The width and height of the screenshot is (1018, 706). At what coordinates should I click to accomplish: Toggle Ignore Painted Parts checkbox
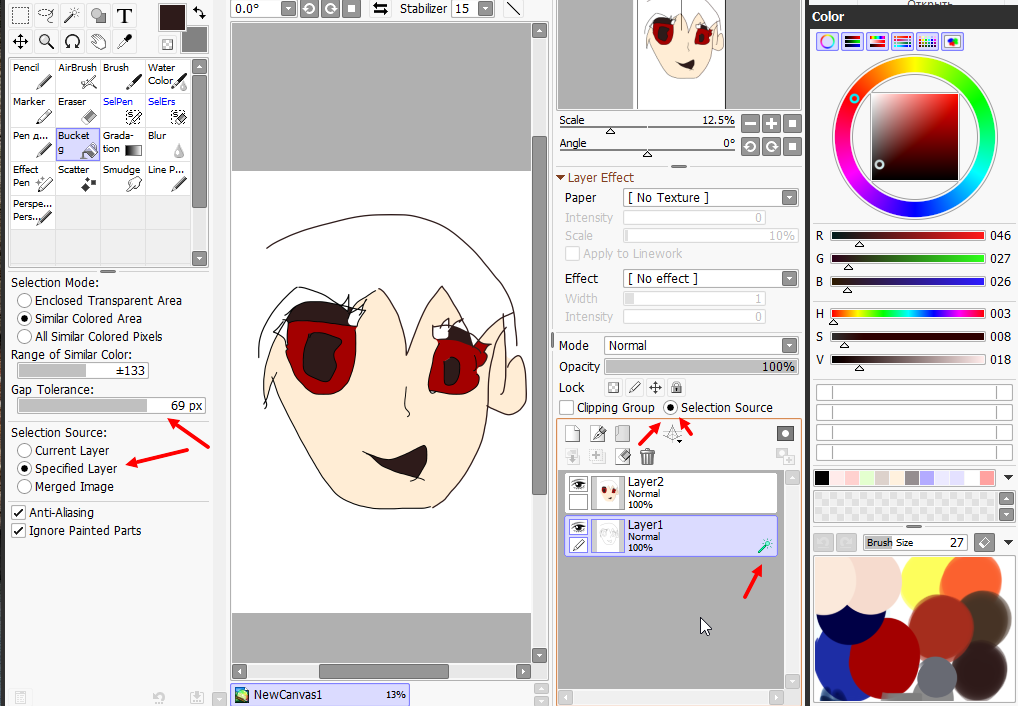pyautogui.click(x=19, y=531)
